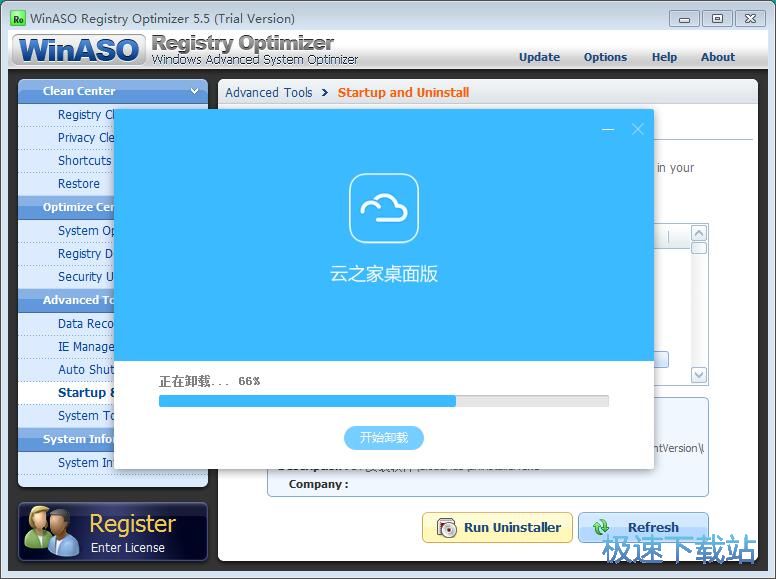Click the 正在卸载 66% status text

(x=209, y=381)
